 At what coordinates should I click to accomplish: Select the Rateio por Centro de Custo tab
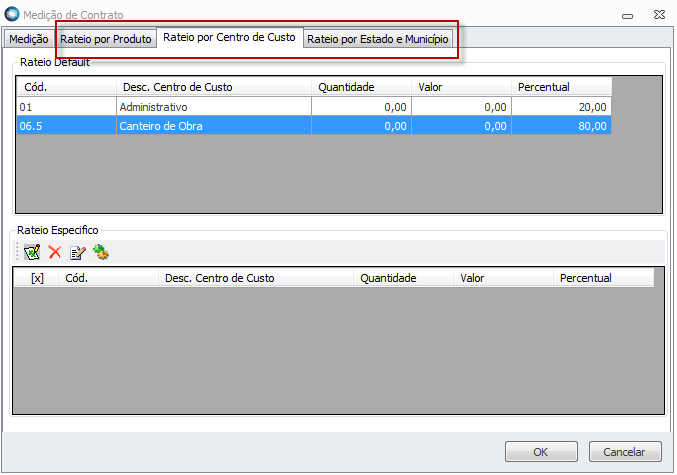[229, 37]
